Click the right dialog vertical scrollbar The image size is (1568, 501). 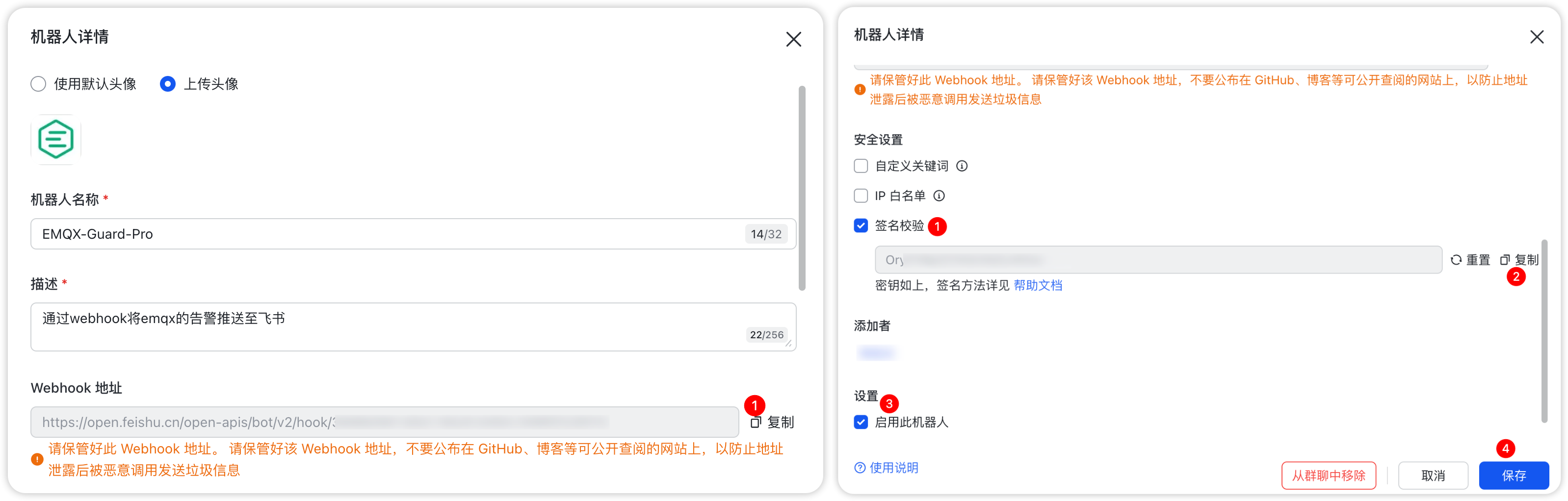(x=1544, y=331)
